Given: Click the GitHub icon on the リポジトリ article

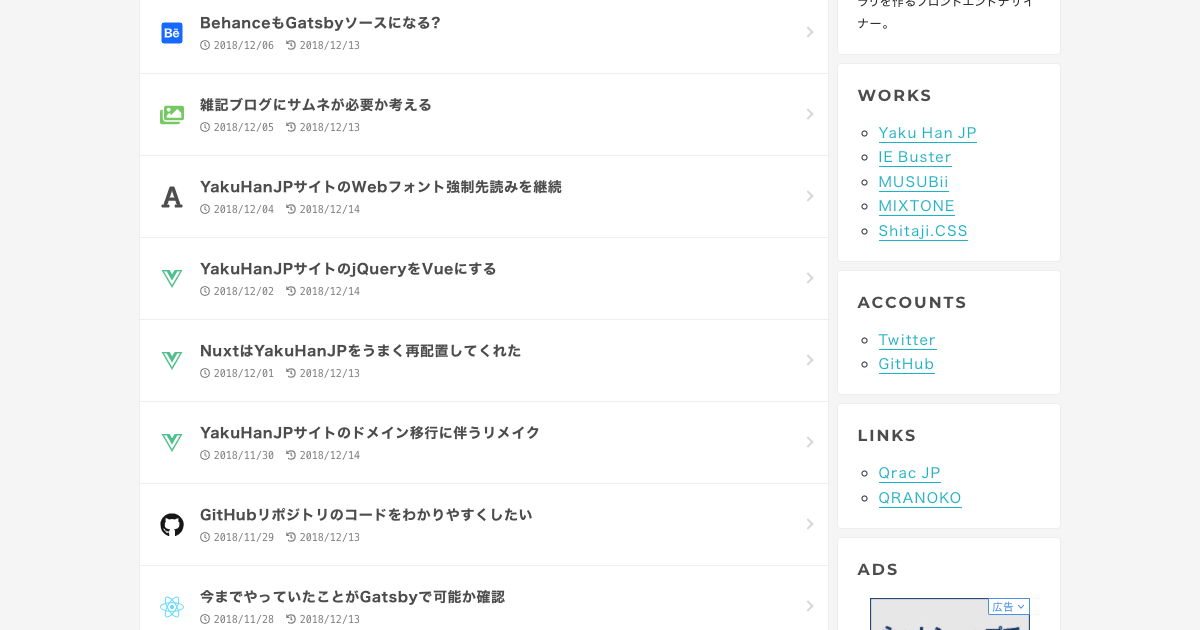Looking at the screenshot, I should point(172,524).
